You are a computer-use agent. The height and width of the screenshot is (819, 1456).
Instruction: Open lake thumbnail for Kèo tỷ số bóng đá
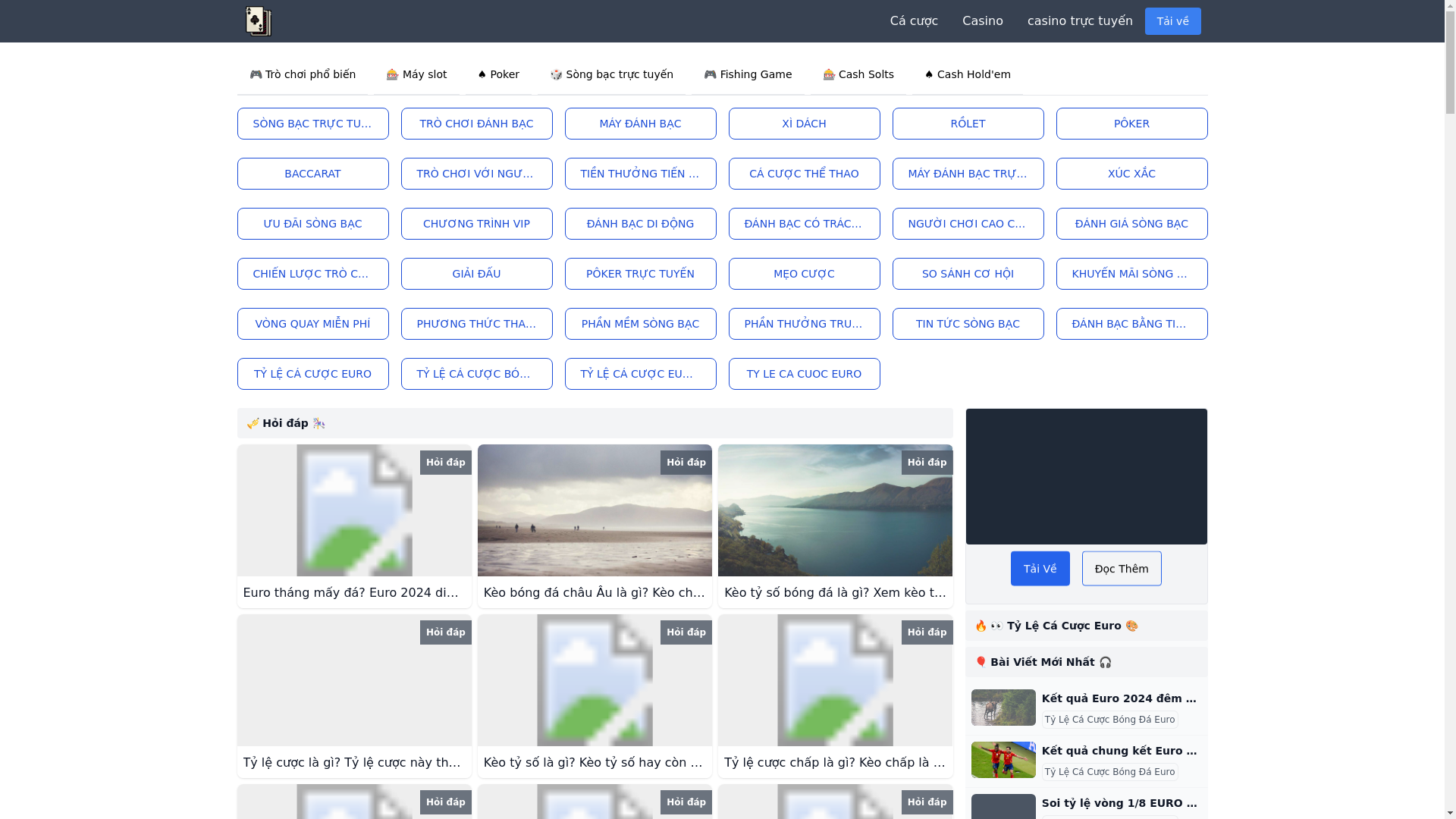pyautogui.click(x=835, y=510)
